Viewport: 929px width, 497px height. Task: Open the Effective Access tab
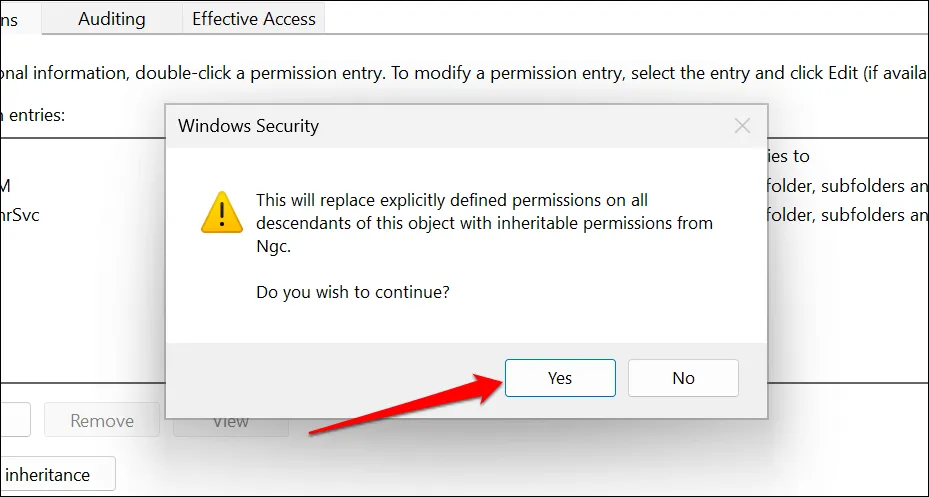[253, 19]
